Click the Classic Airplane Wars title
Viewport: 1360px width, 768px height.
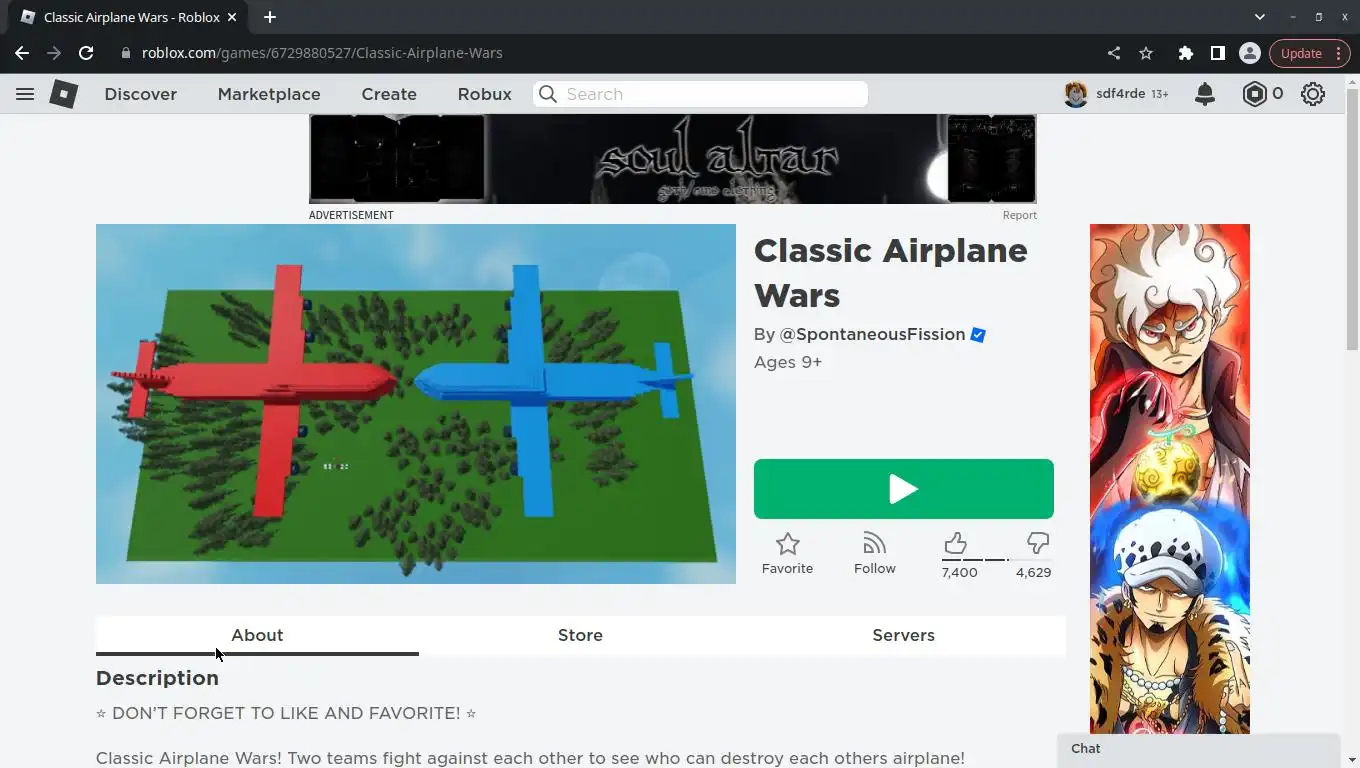coord(891,273)
